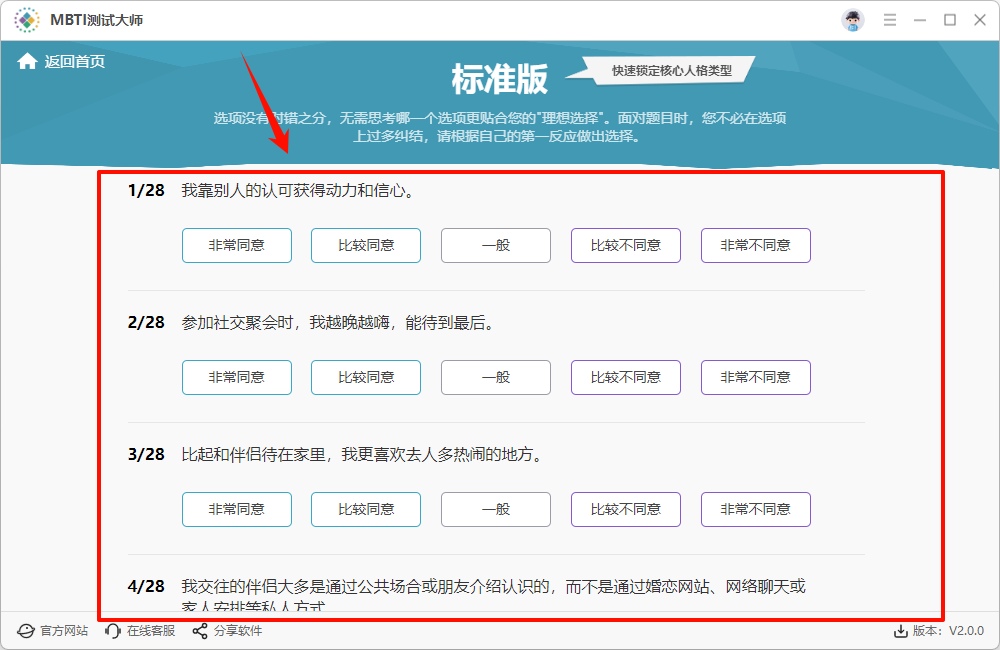This screenshot has width=1000, height=650.
Task: Open the user avatar in title bar
Action: 853,19
